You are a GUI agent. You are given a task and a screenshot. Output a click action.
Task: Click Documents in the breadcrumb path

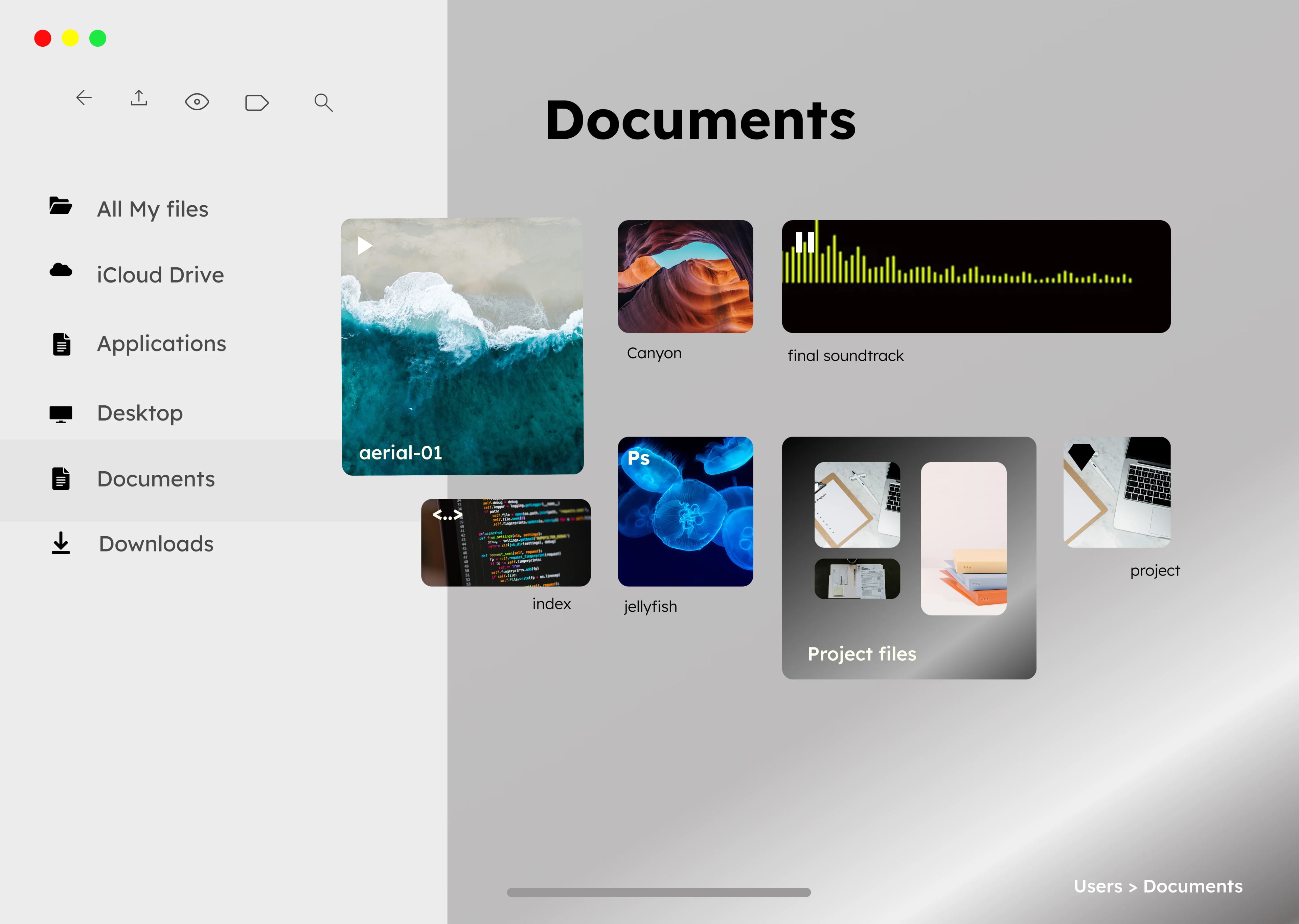[x=1193, y=886]
